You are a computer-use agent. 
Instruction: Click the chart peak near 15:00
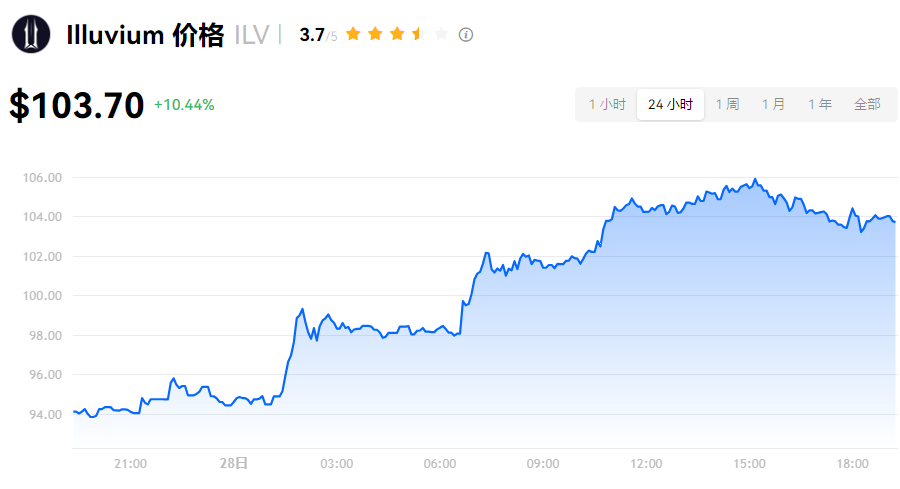tap(755, 180)
